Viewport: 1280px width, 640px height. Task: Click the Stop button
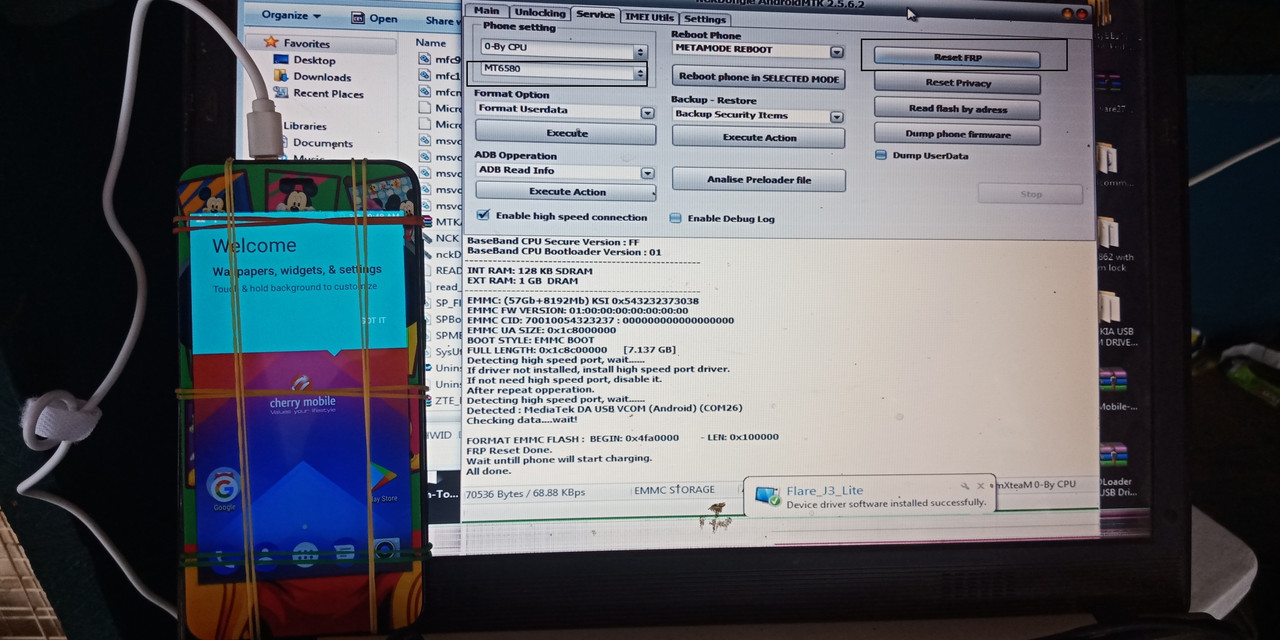(1030, 194)
